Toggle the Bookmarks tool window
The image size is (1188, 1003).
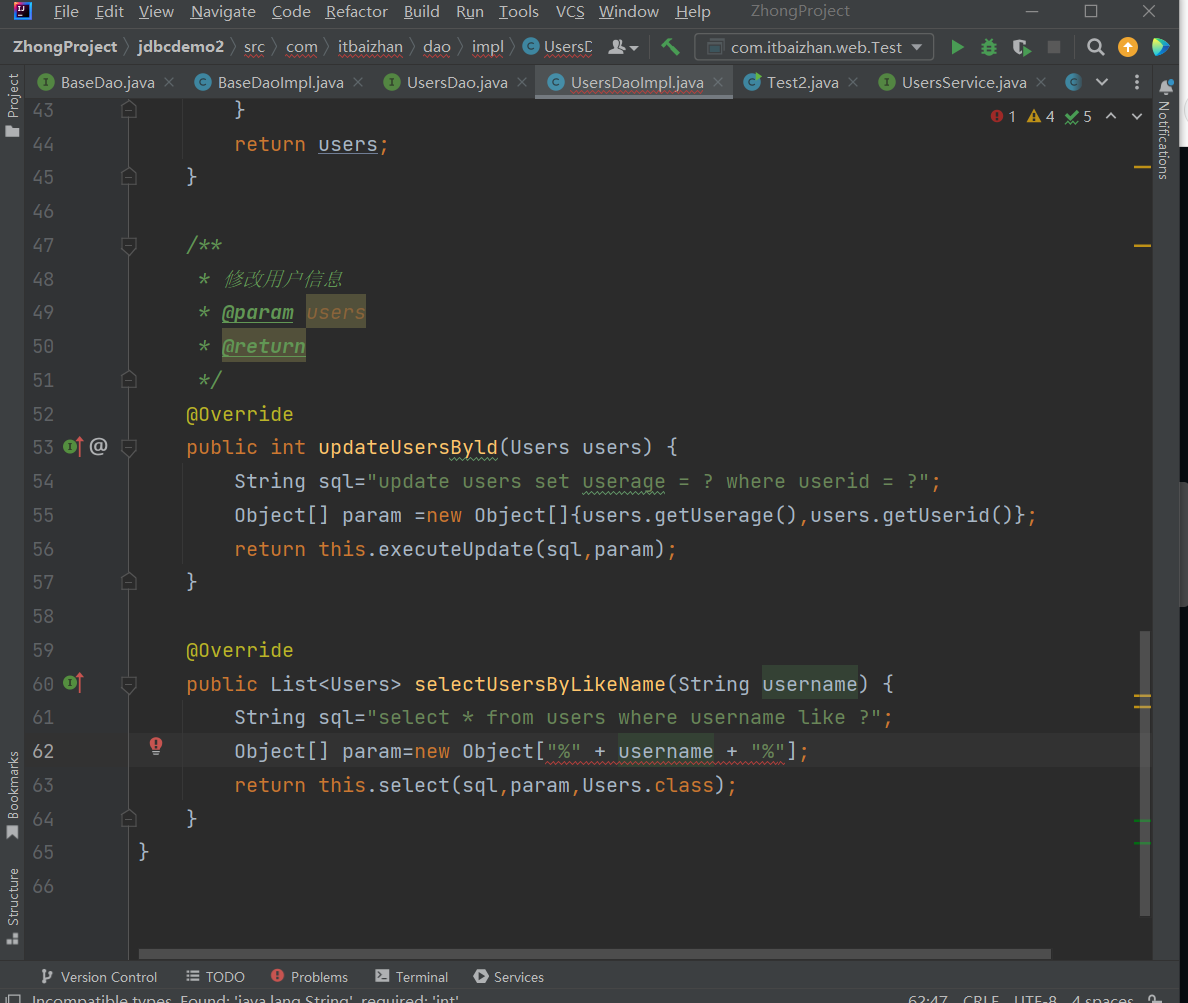point(12,795)
